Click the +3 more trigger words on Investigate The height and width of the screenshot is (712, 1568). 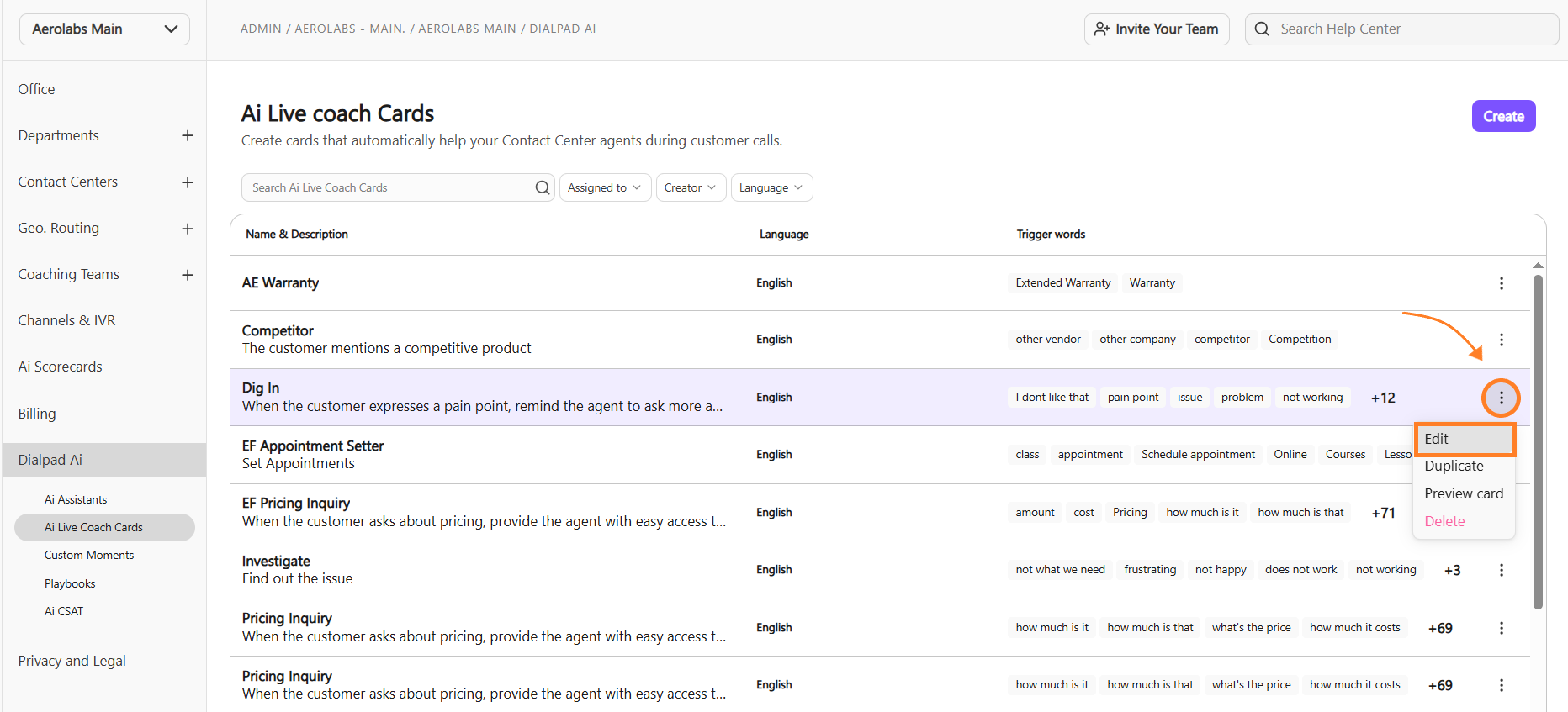[x=1452, y=570]
